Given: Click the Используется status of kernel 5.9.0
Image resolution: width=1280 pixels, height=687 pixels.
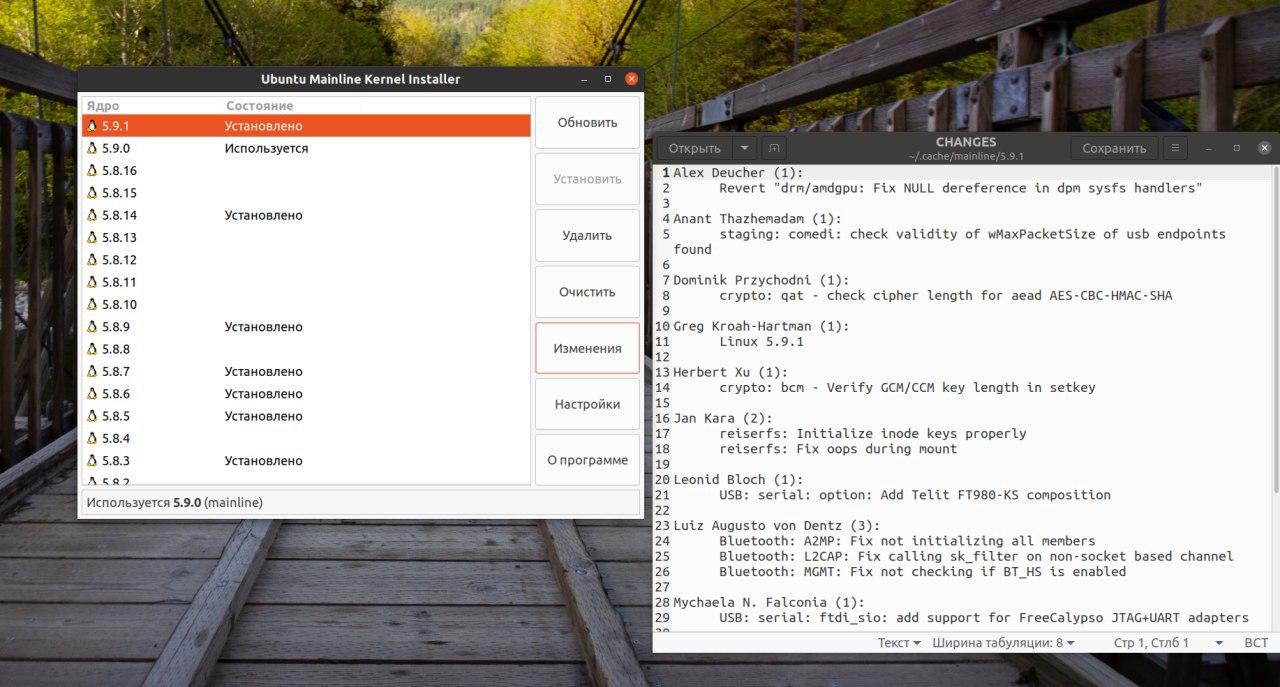Looking at the screenshot, I should pyautogui.click(x=266, y=148).
